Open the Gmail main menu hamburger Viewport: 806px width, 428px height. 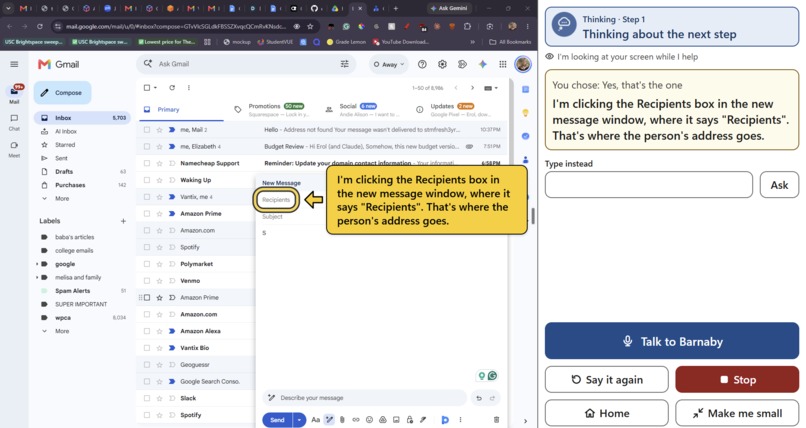click(x=14, y=64)
